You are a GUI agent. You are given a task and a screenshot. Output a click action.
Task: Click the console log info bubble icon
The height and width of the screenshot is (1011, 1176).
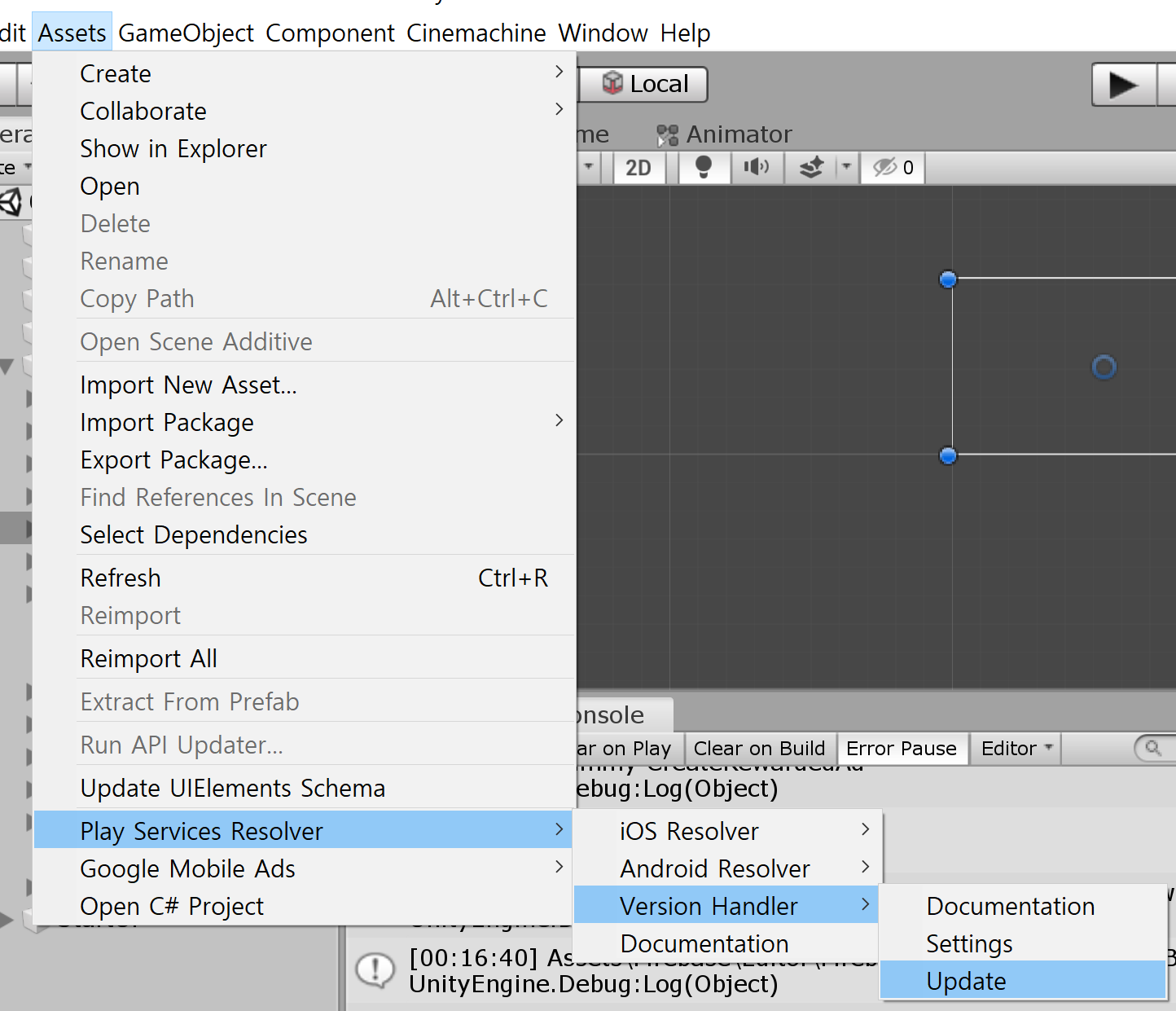pos(375,970)
